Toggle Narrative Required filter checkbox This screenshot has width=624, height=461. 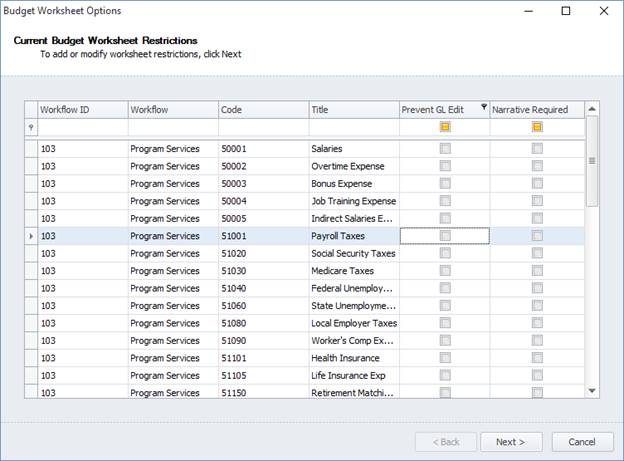click(x=537, y=128)
